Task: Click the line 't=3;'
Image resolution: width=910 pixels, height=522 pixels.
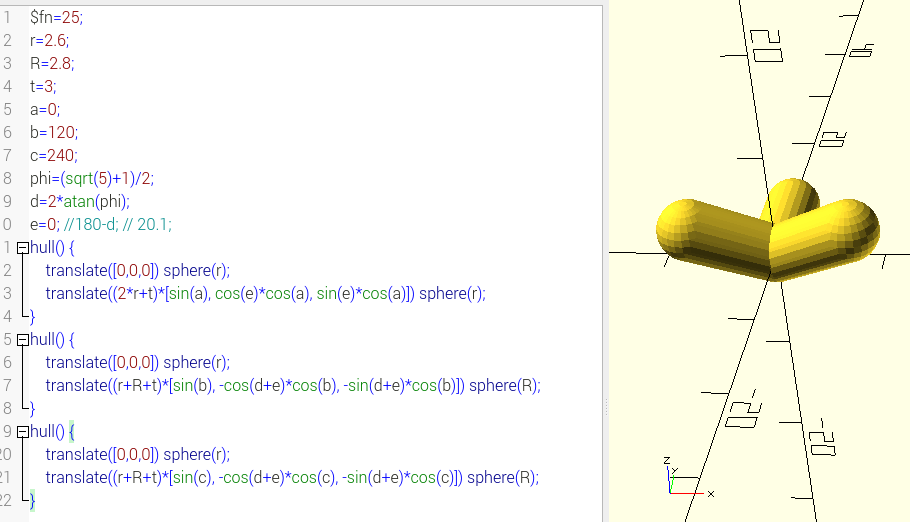Action: [43, 87]
